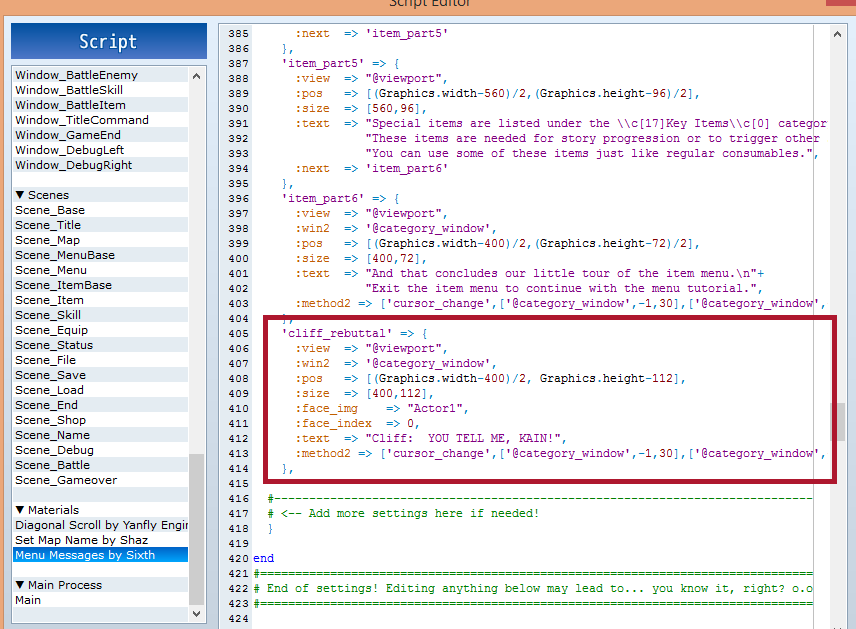Viewport: 856px width, 629px height.
Task: Open the Scene_Gameover script
Action: [100, 480]
